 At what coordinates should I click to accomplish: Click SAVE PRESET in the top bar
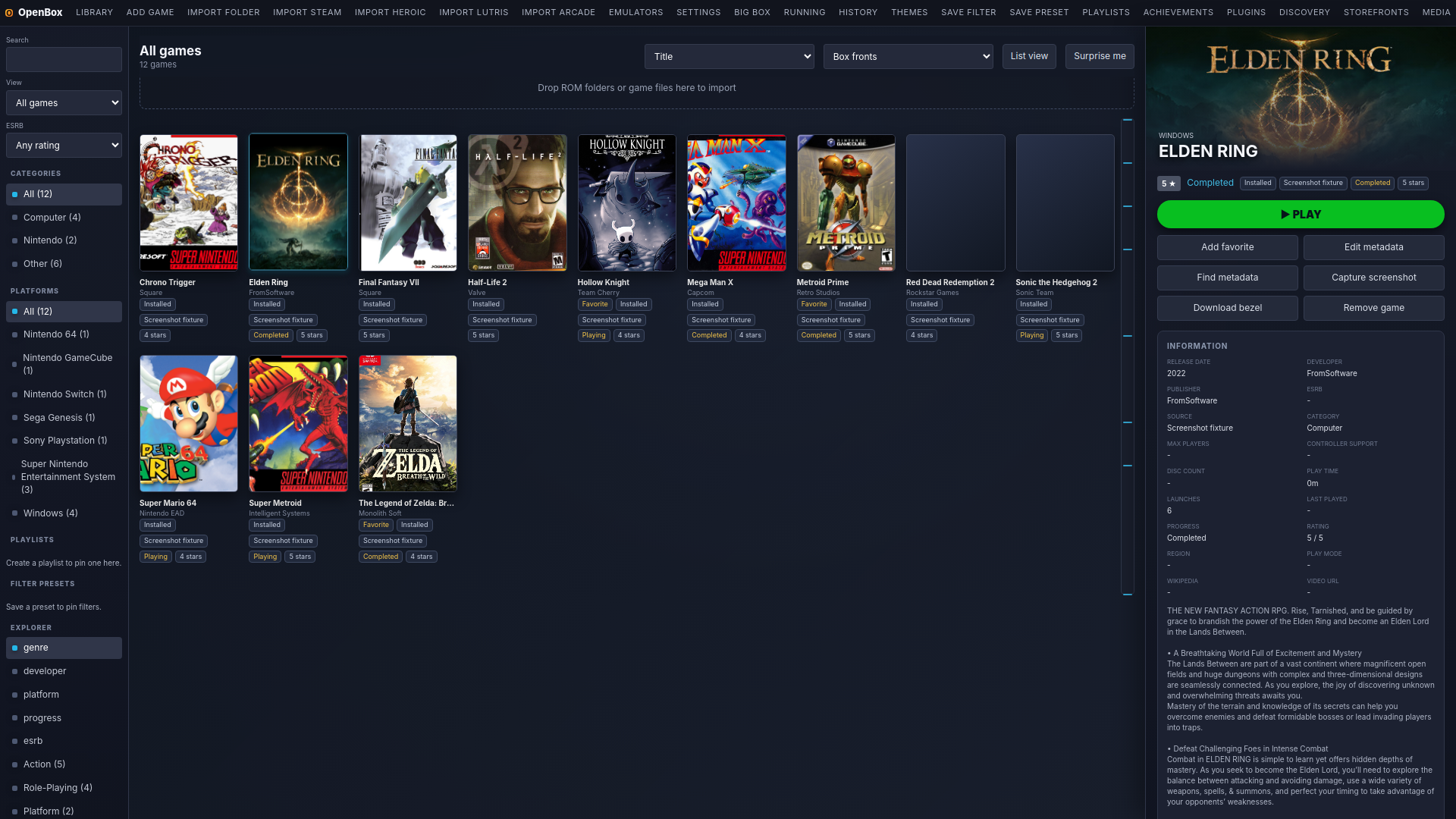tap(1039, 13)
